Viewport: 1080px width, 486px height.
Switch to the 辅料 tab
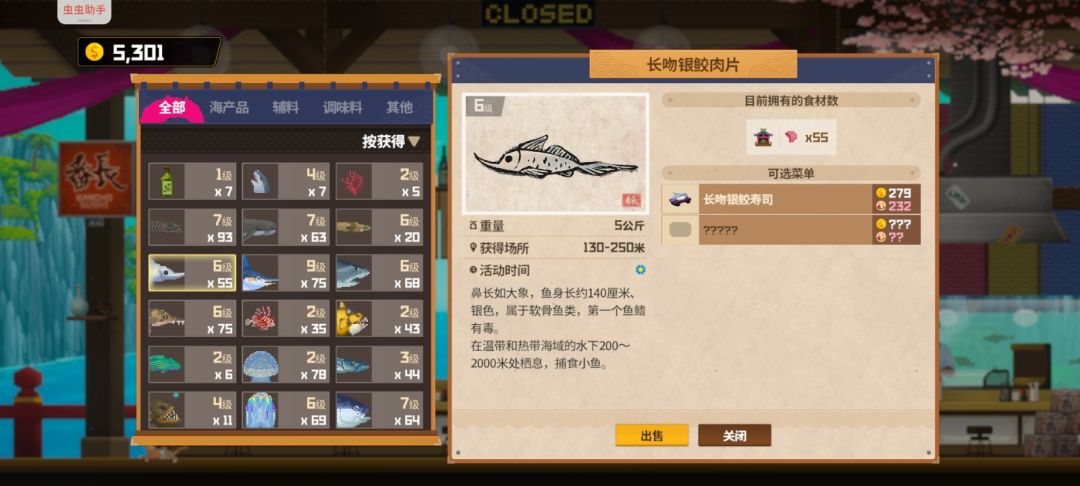point(285,107)
